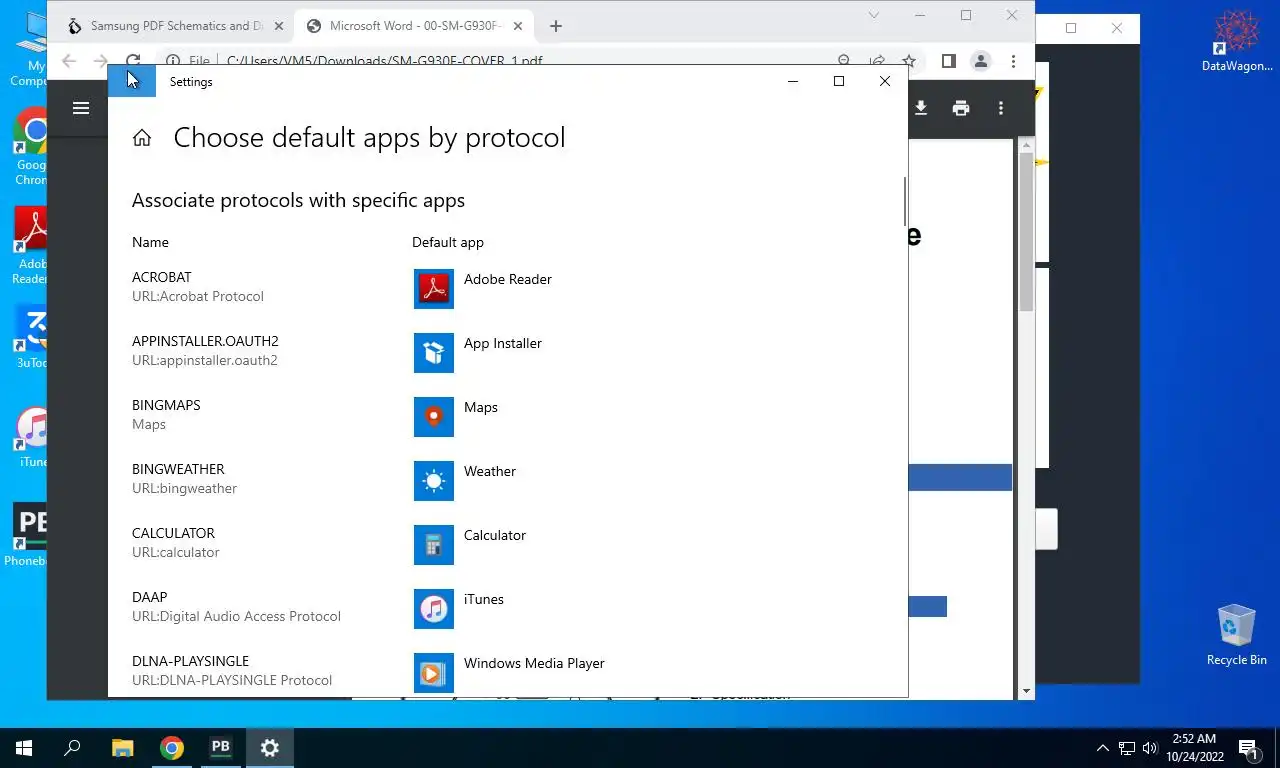
Task: Change default app Maps
Action: click(x=480, y=407)
